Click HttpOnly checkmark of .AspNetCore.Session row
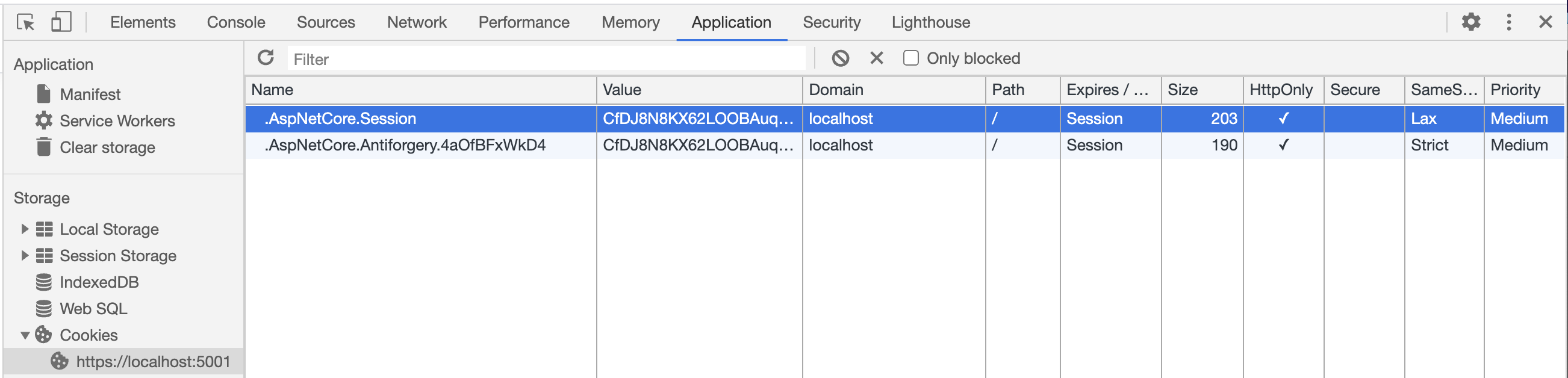This screenshot has width=1568, height=378. (x=1283, y=119)
